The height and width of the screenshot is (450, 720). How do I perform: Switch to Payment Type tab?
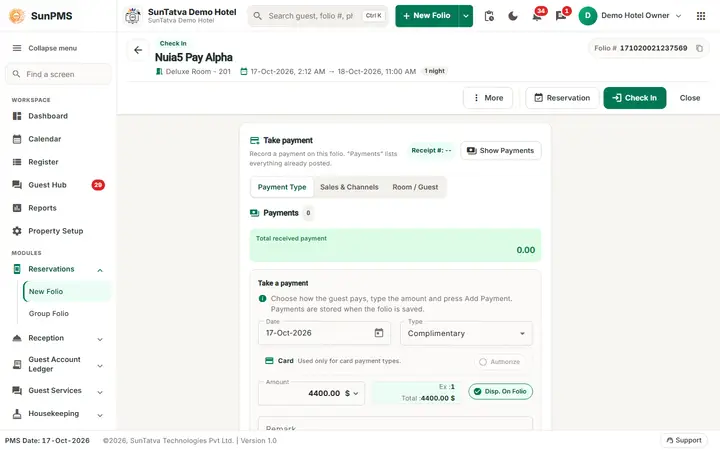pyautogui.click(x=282, y=187)
